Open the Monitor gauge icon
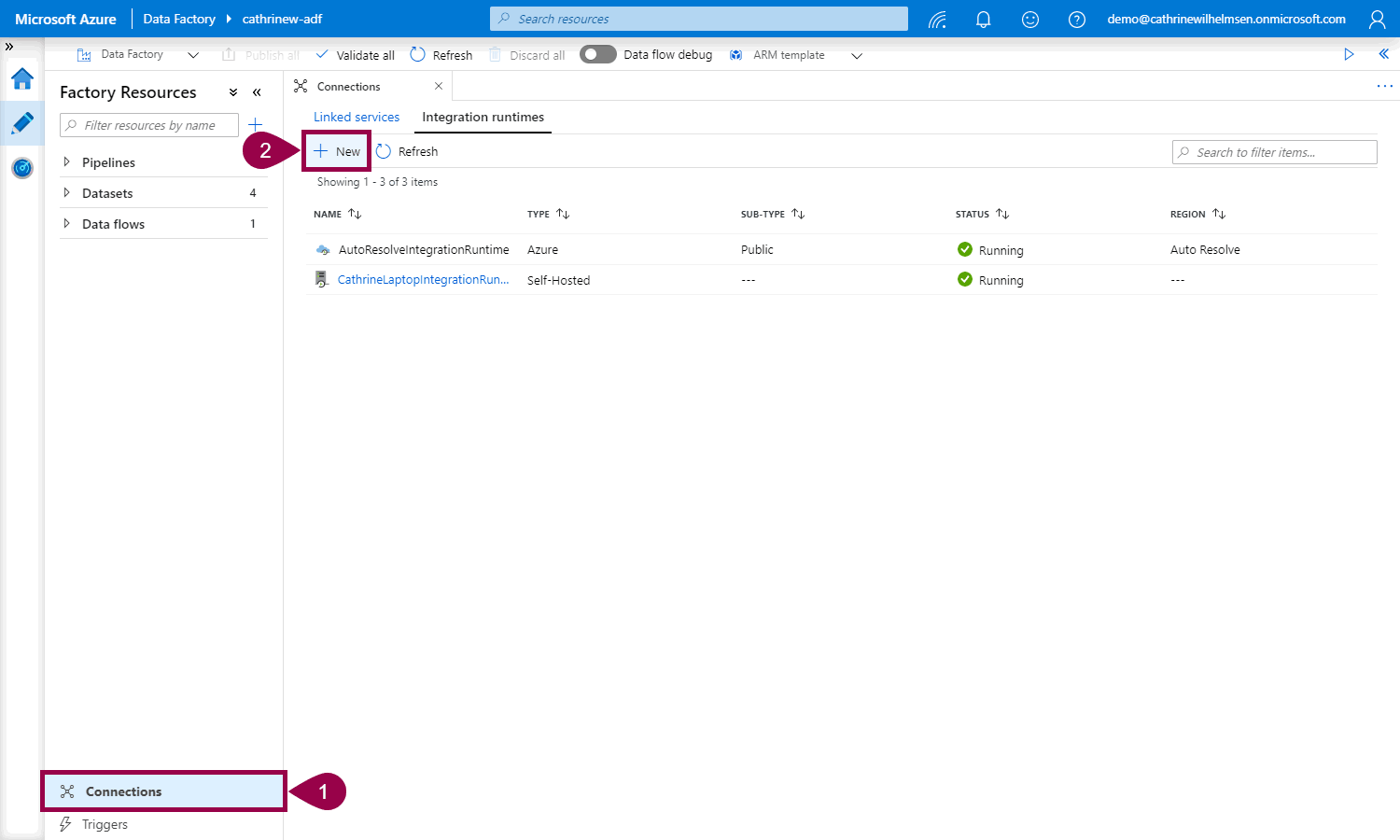The image size is (1400, 840). tap(22, 168)
